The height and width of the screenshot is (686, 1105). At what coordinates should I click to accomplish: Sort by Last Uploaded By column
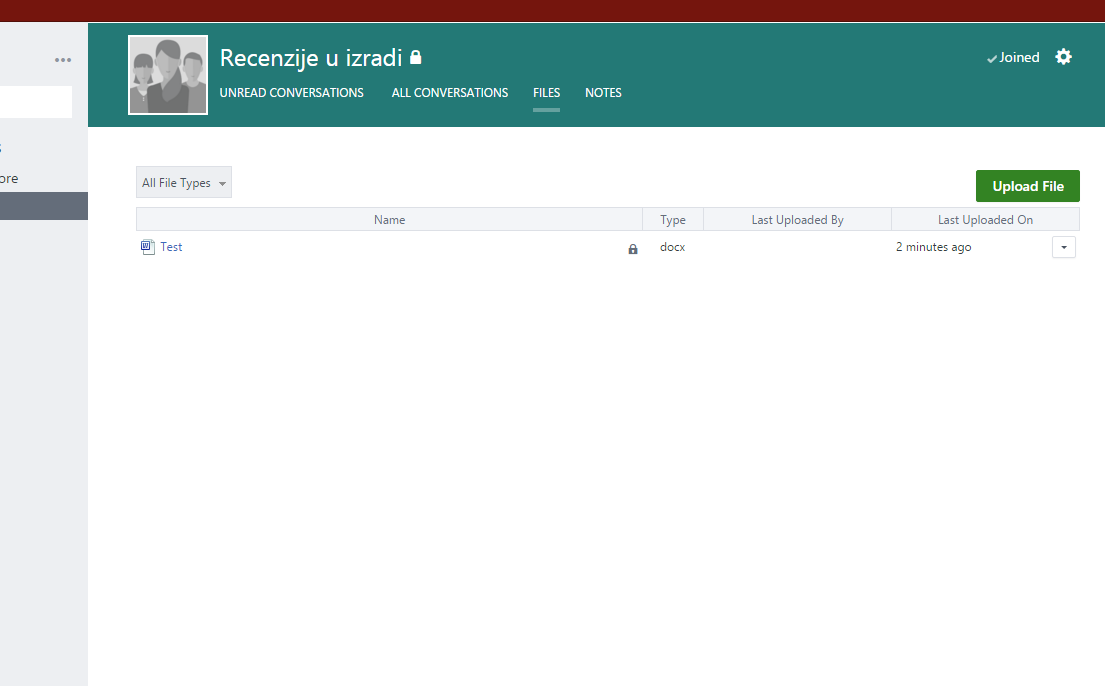797,220
